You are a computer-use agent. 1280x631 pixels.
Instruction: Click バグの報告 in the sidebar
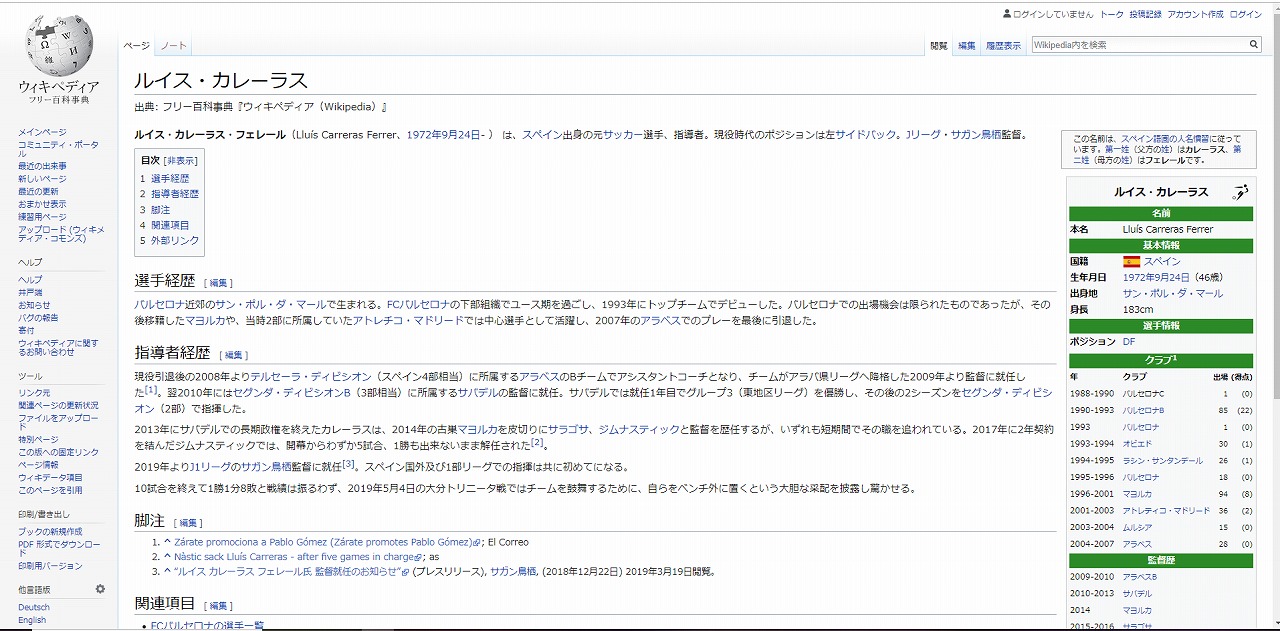[x=38, y=318]
